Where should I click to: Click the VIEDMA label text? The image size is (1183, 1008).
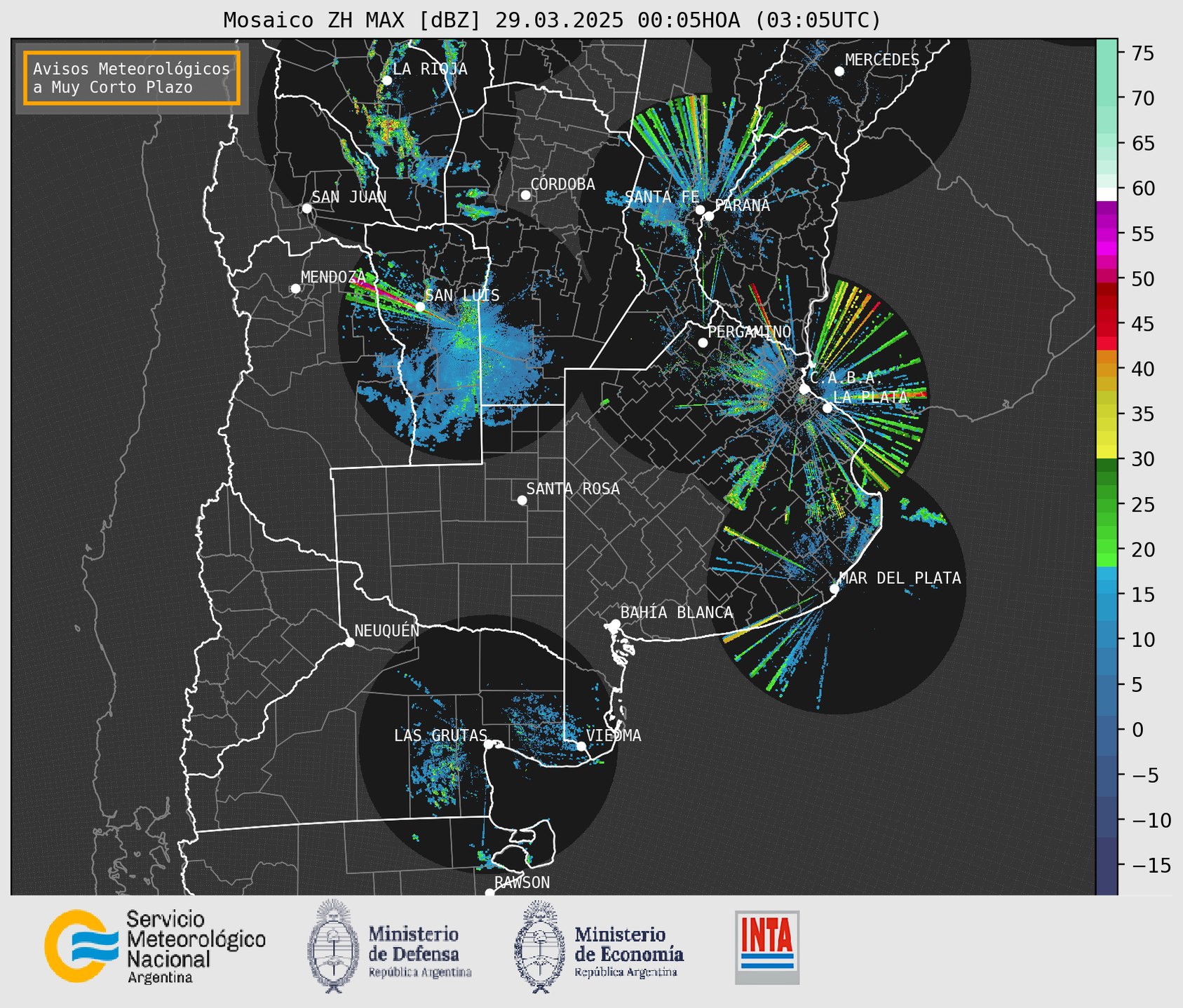coord(614,735)
